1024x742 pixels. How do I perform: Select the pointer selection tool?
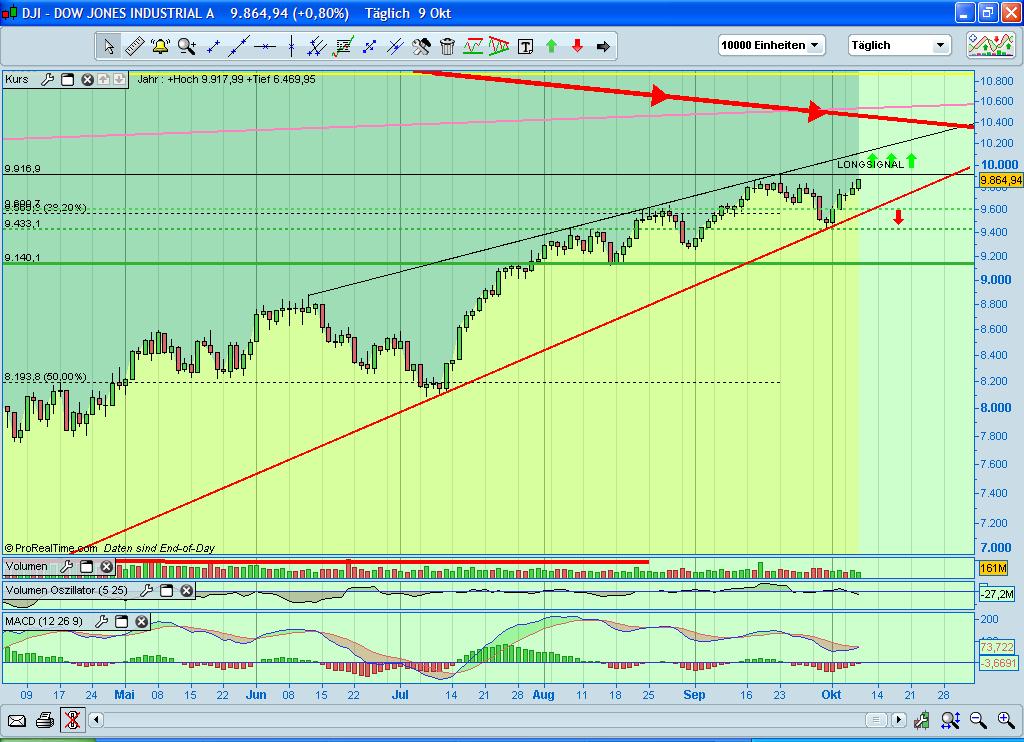coord(110,46)
